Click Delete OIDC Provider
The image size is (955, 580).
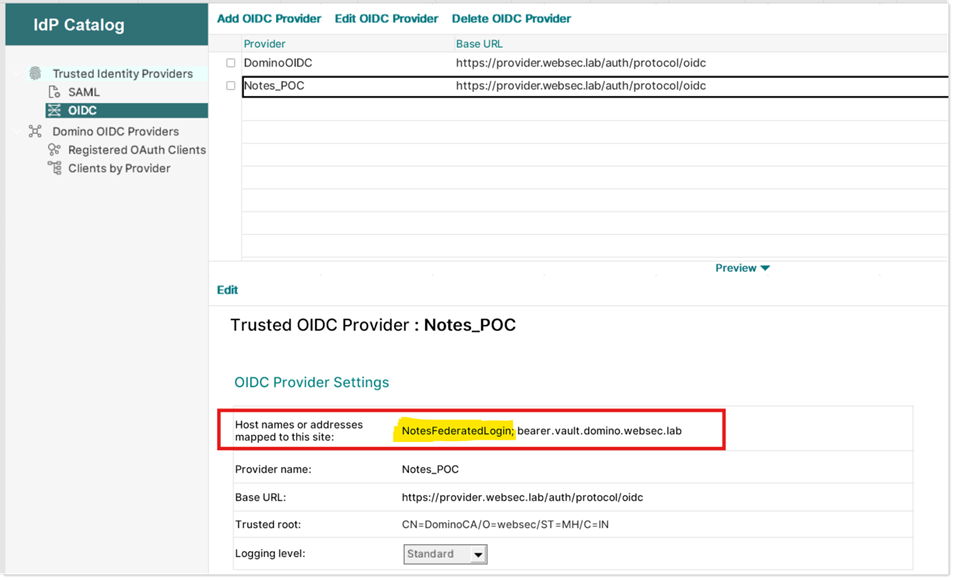point(511,19)
